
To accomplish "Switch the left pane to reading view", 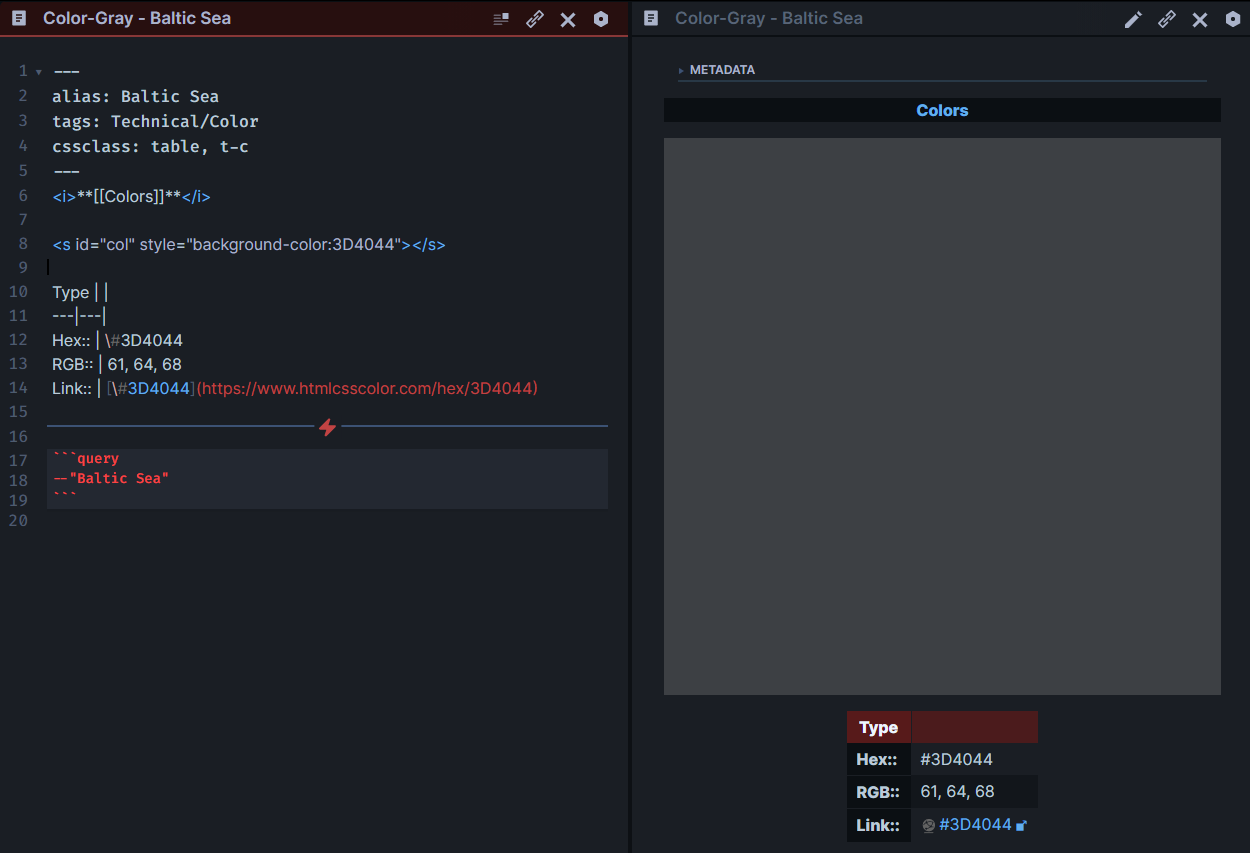I will pyautogui.click(x=500, y=18).
